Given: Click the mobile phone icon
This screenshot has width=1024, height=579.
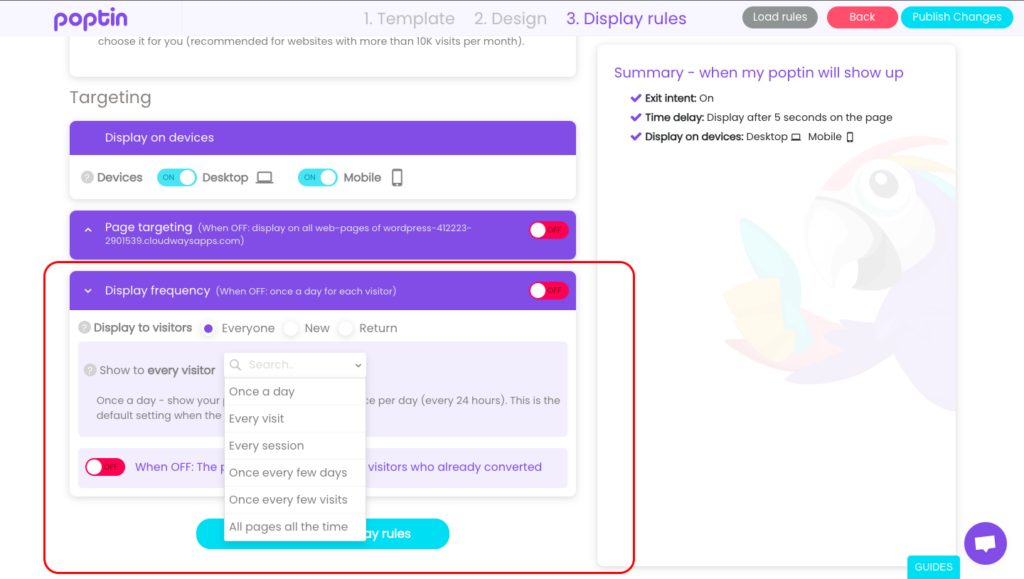Looking at the screenshot, I should (x=397, y=178).
